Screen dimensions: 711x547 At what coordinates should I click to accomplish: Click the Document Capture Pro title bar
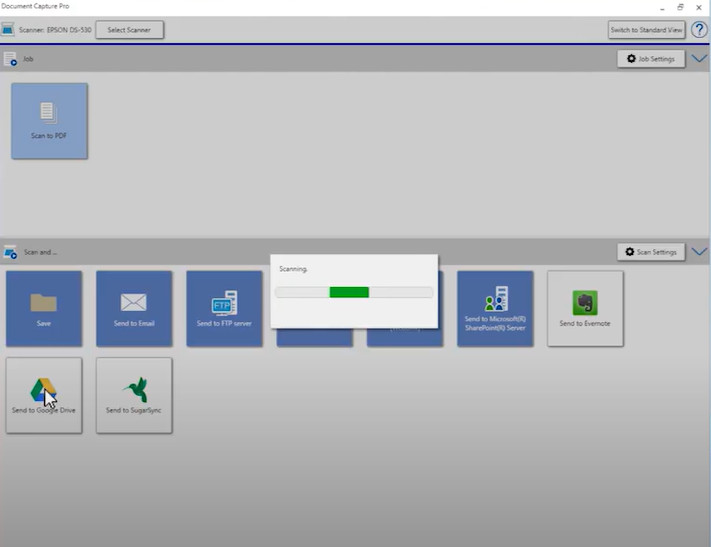point(300,6)
